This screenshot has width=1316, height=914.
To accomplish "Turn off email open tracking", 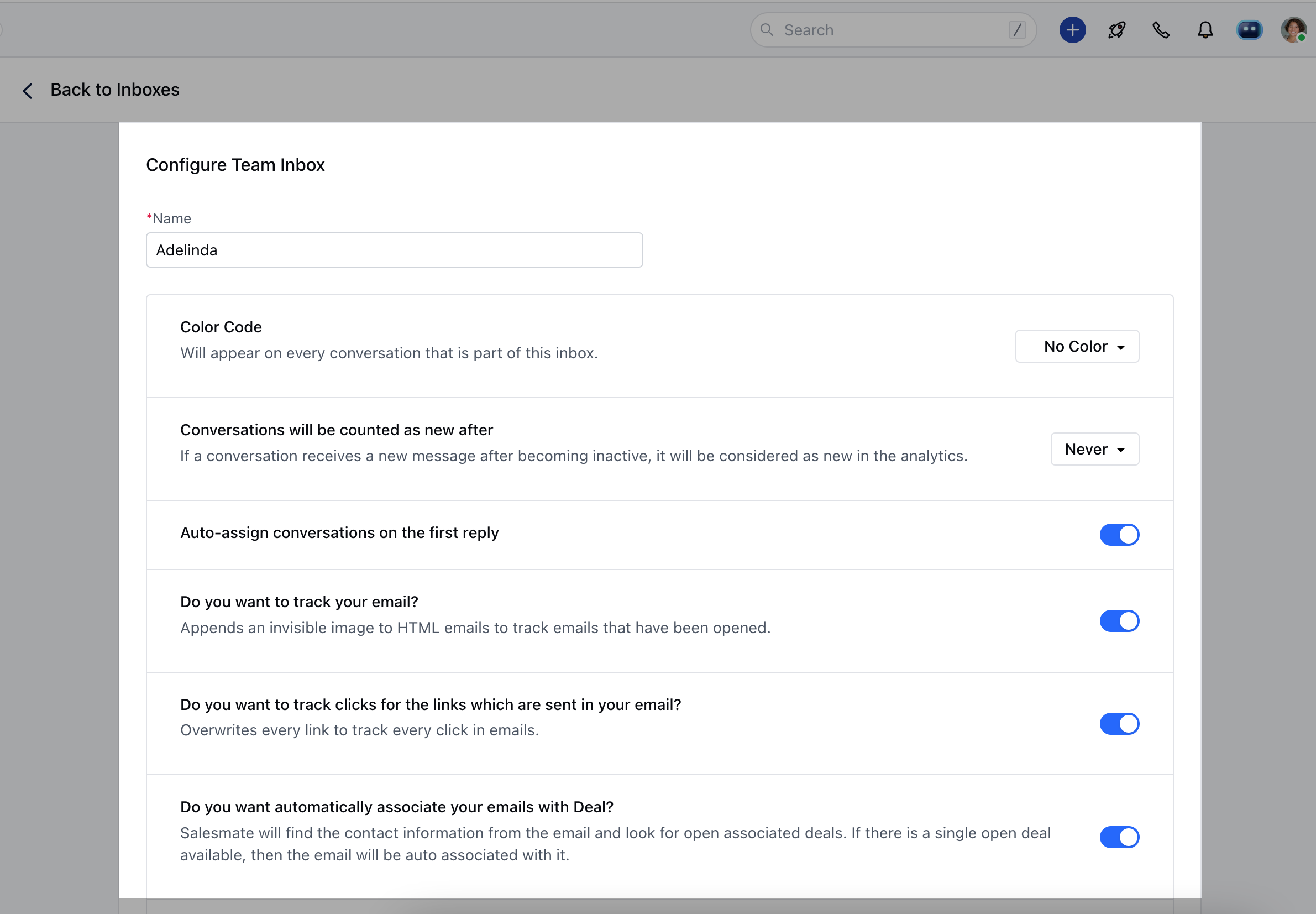I will (1119, 621).
